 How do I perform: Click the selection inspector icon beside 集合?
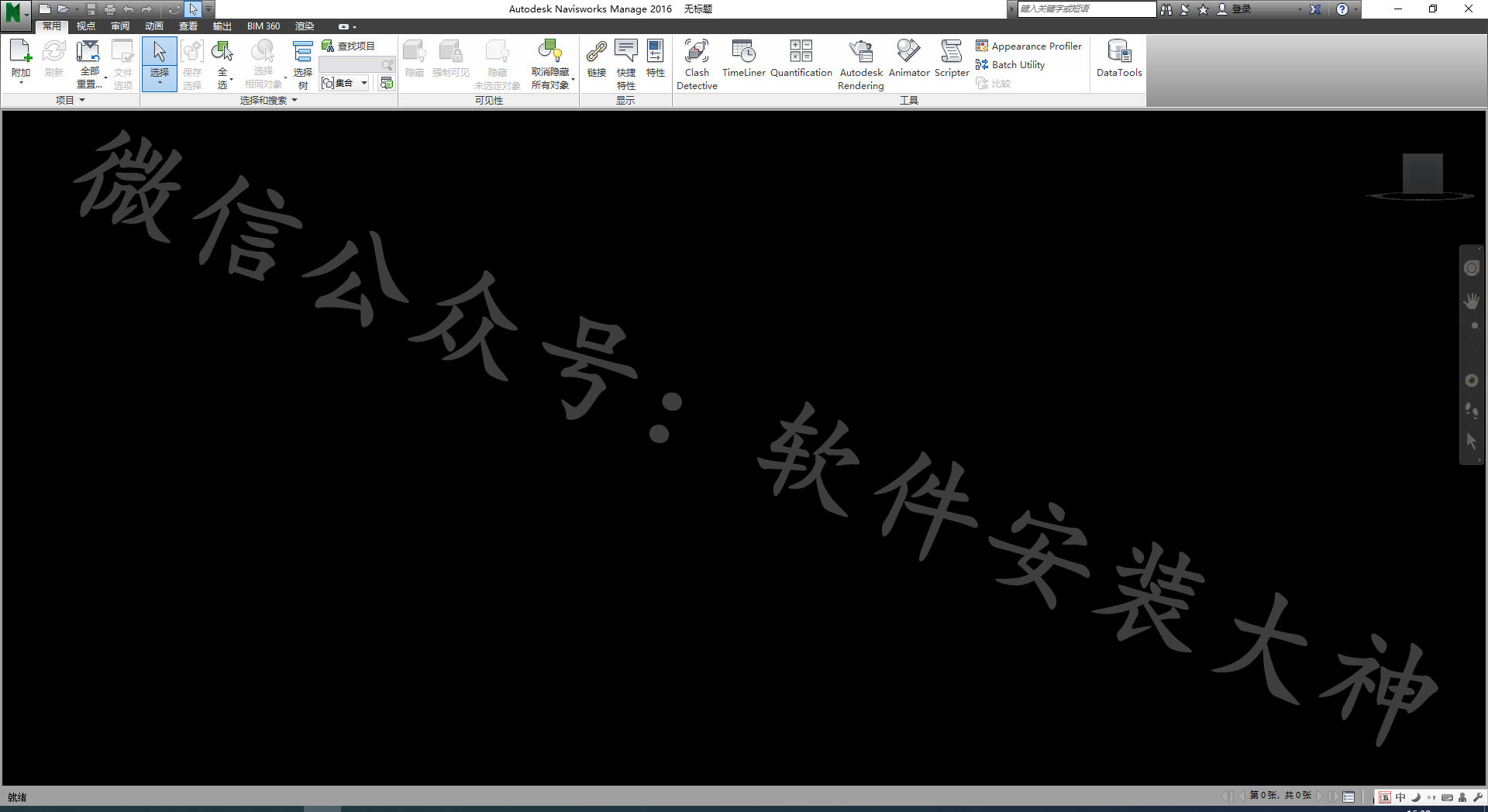tap(386, 83)
